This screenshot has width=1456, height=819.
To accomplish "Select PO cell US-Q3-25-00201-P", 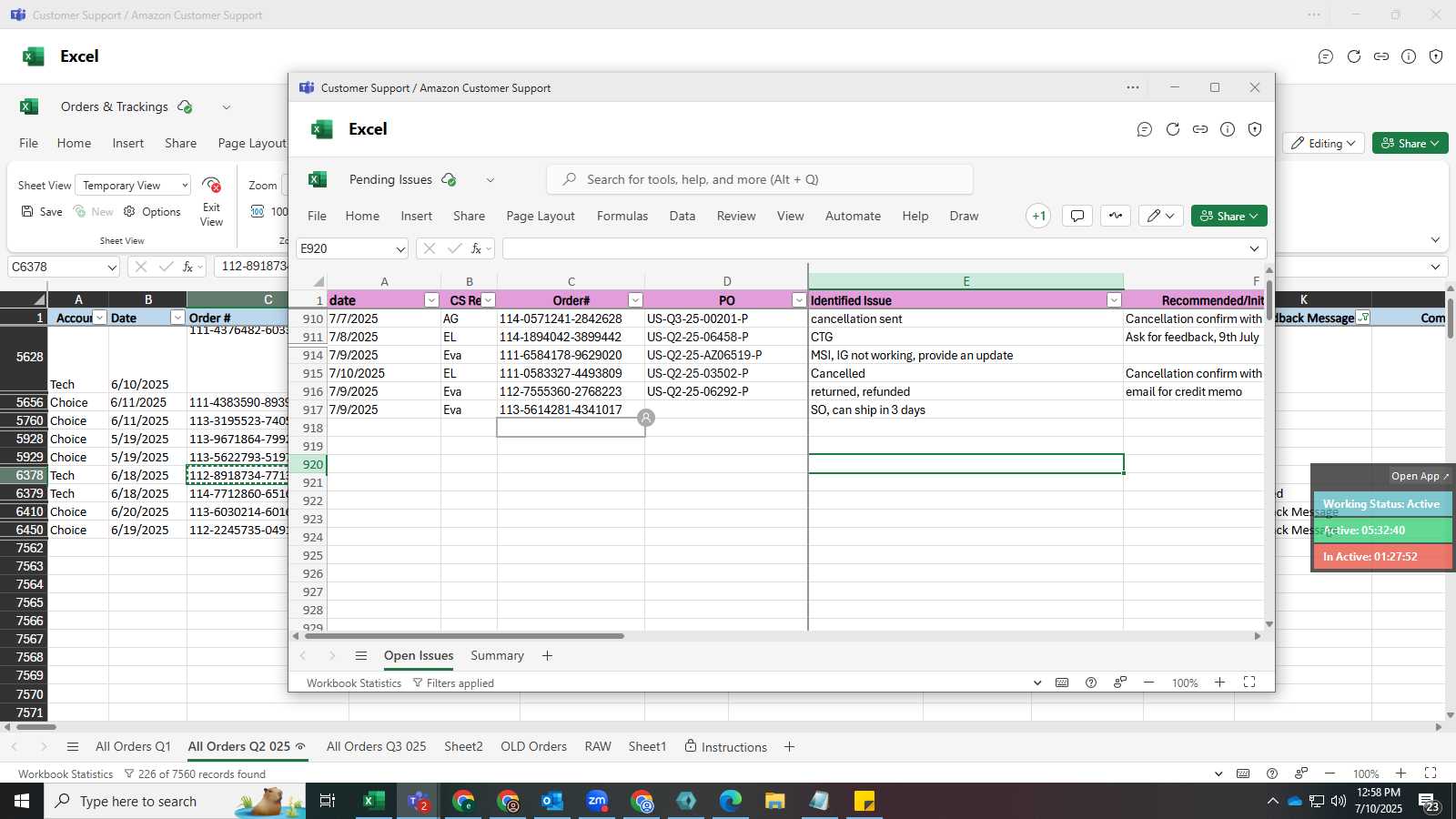I will (x=726, y=318).
